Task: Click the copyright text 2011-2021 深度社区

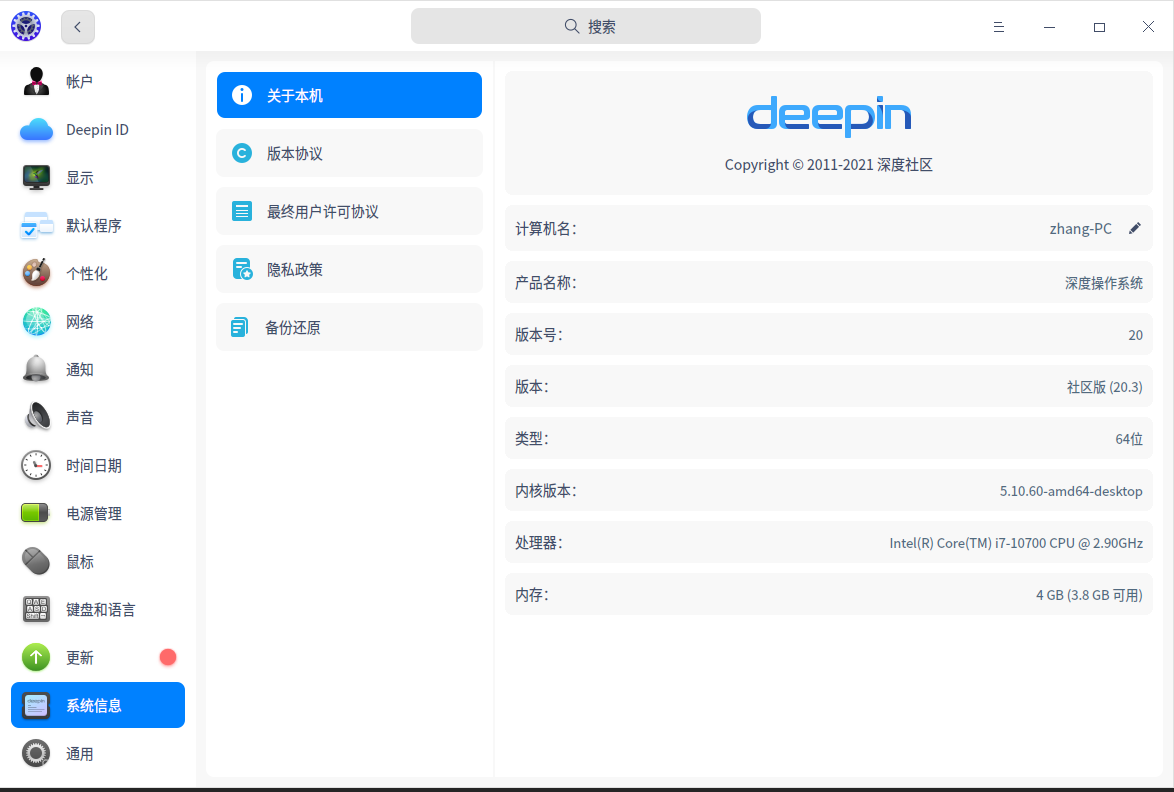Action: pyautogui.click(x=829, y=165)
